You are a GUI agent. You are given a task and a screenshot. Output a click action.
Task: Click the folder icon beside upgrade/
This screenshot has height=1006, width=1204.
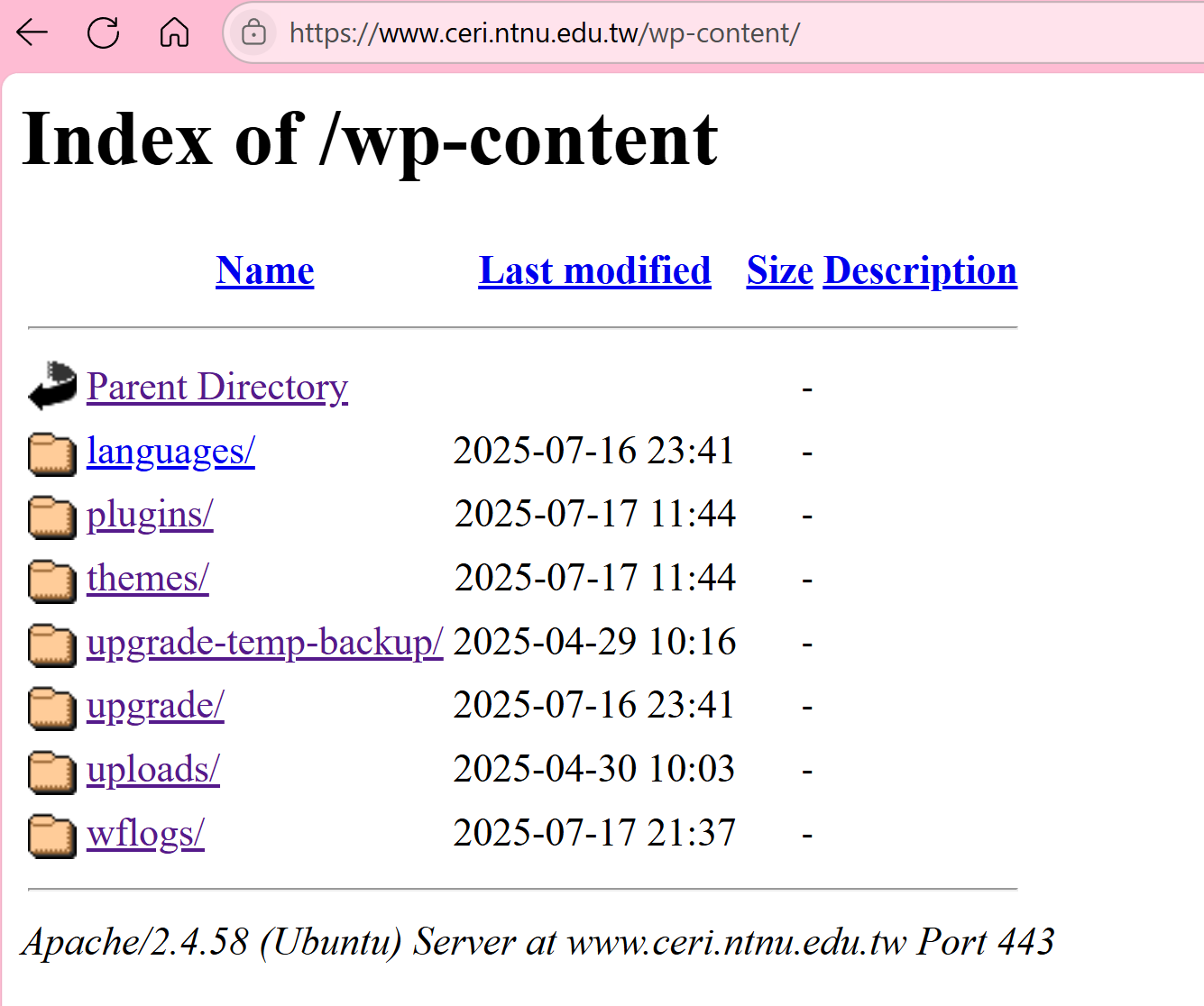tap(52, 708)
